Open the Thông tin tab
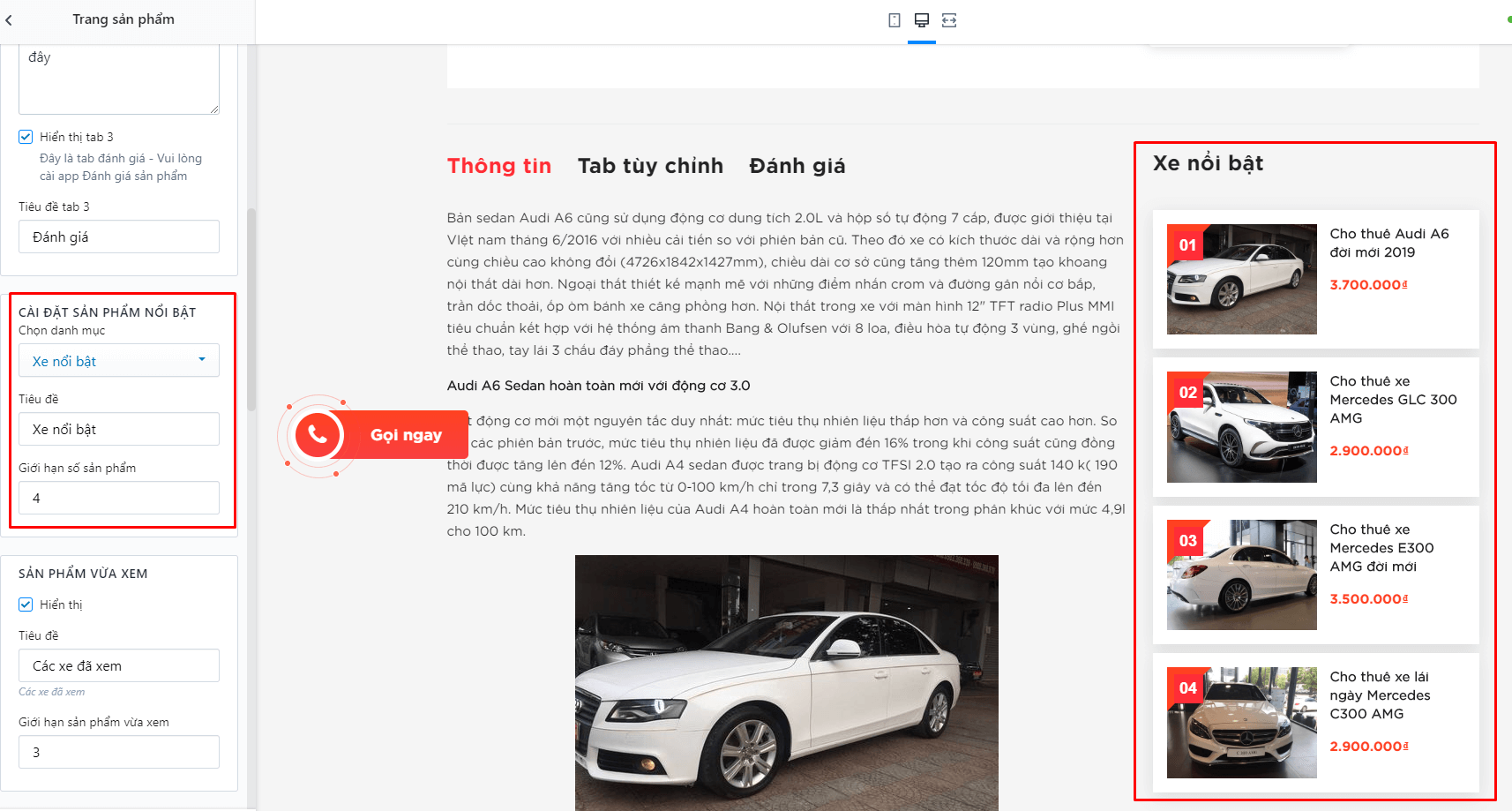Image resolution: width=1512 pixels, height=811 pixels. coord(499,166)
